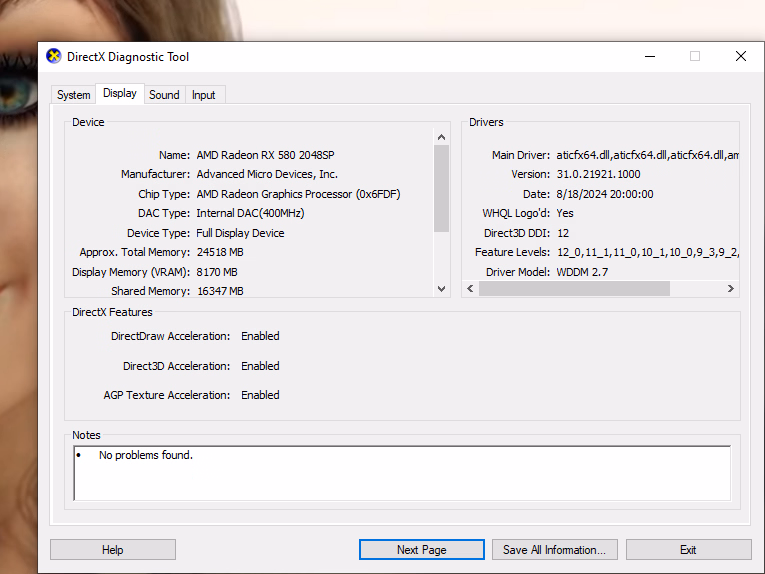Viewport: 765px width, 574px height.
Task: Click the 'Display Memory (VRAM):' label
Action: [x=131, y=272]
